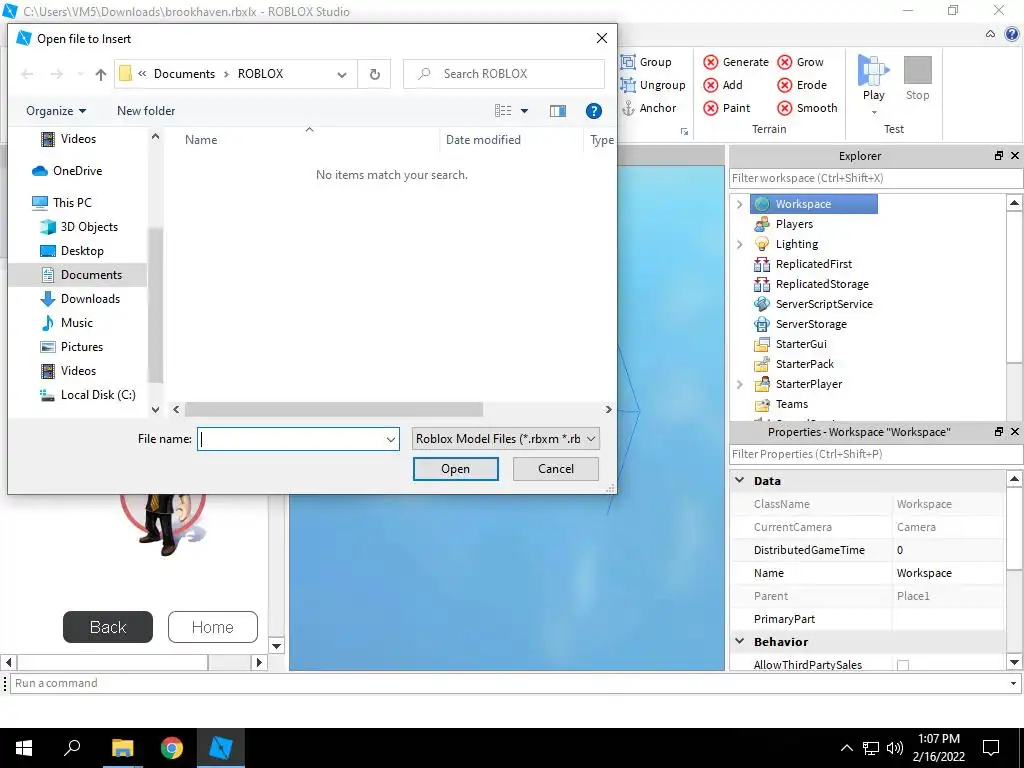The image size is (1024, 768).
Task: Click Back button on start page
Action: tap(108, 627)
